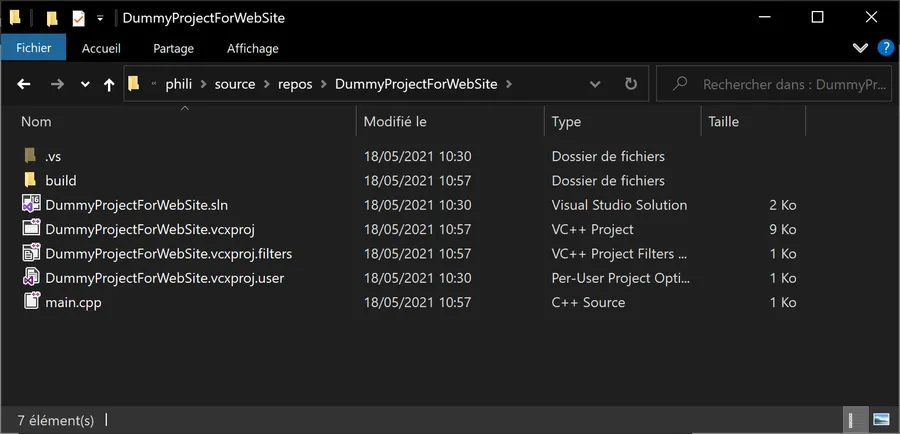Open the Affichage ribbon tab

[x=253, y=49]
